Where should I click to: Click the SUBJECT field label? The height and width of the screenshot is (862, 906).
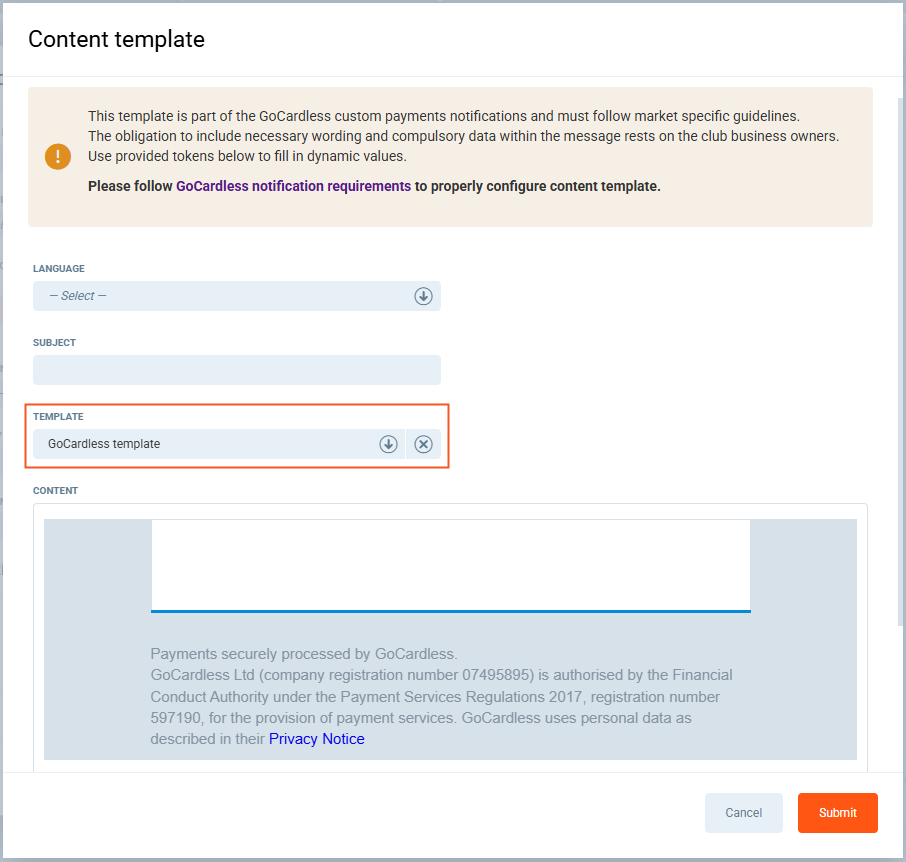[54, 343]
